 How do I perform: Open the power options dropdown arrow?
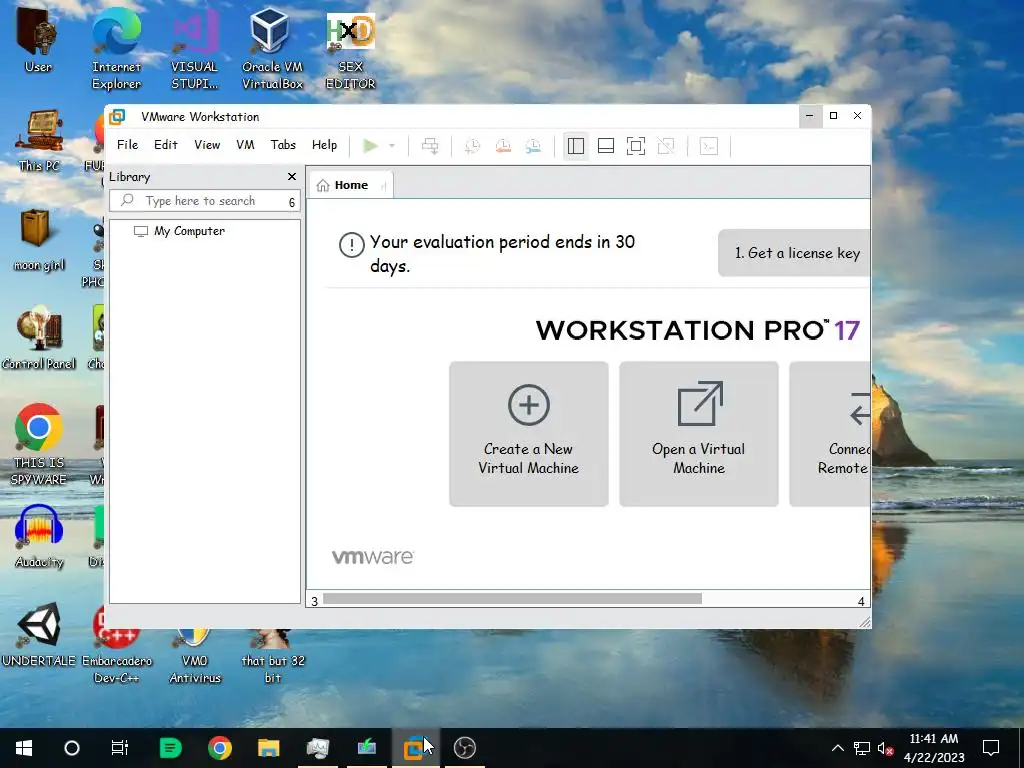pyautogui.click(x=392, y=146)
